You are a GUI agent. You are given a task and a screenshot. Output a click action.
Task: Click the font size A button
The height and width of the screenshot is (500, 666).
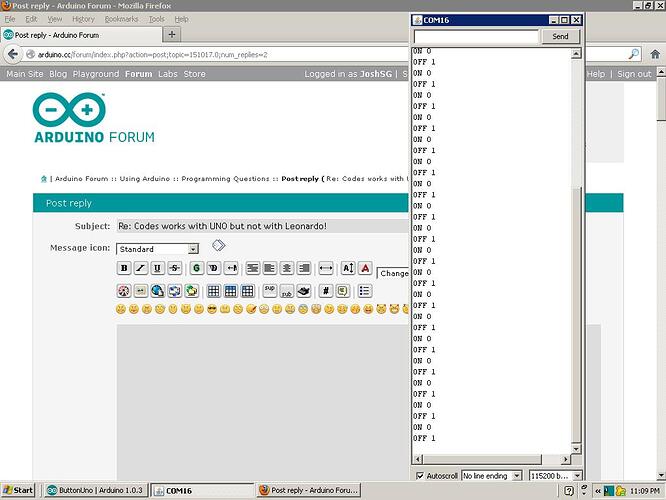click(348, 268)
